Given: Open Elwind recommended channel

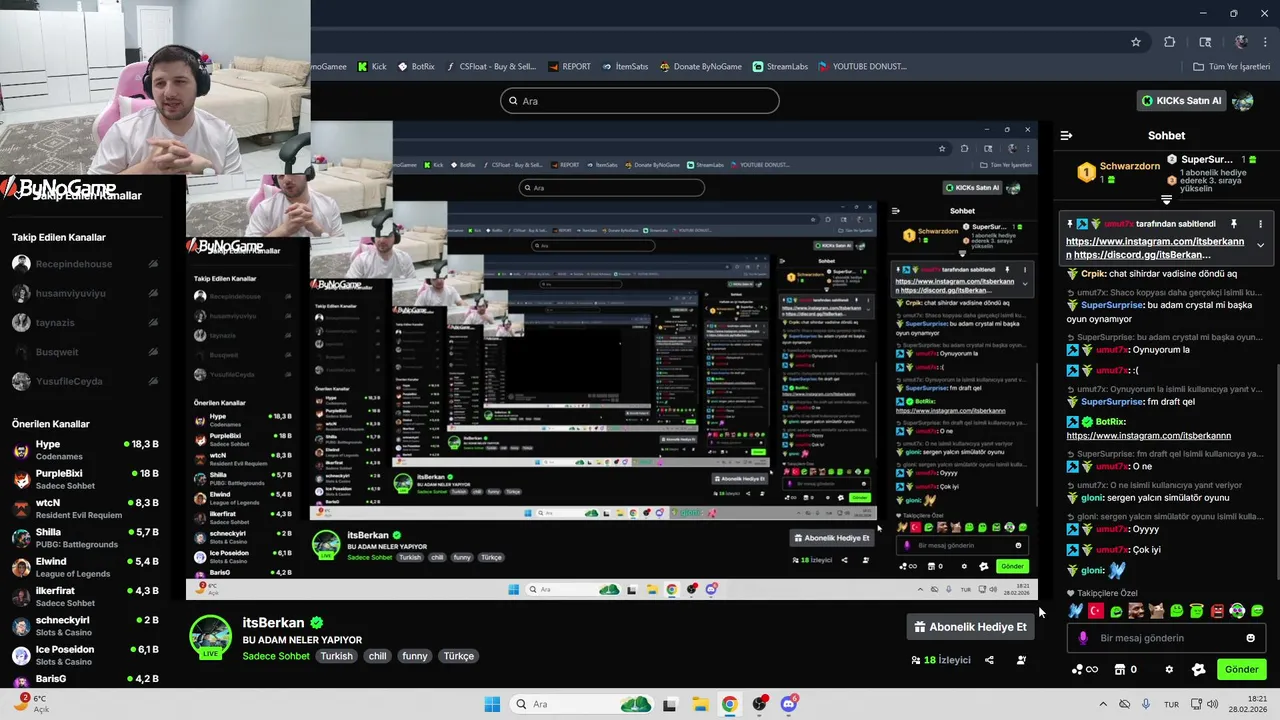Looking at the screenshot, I should tap(85, 567).
